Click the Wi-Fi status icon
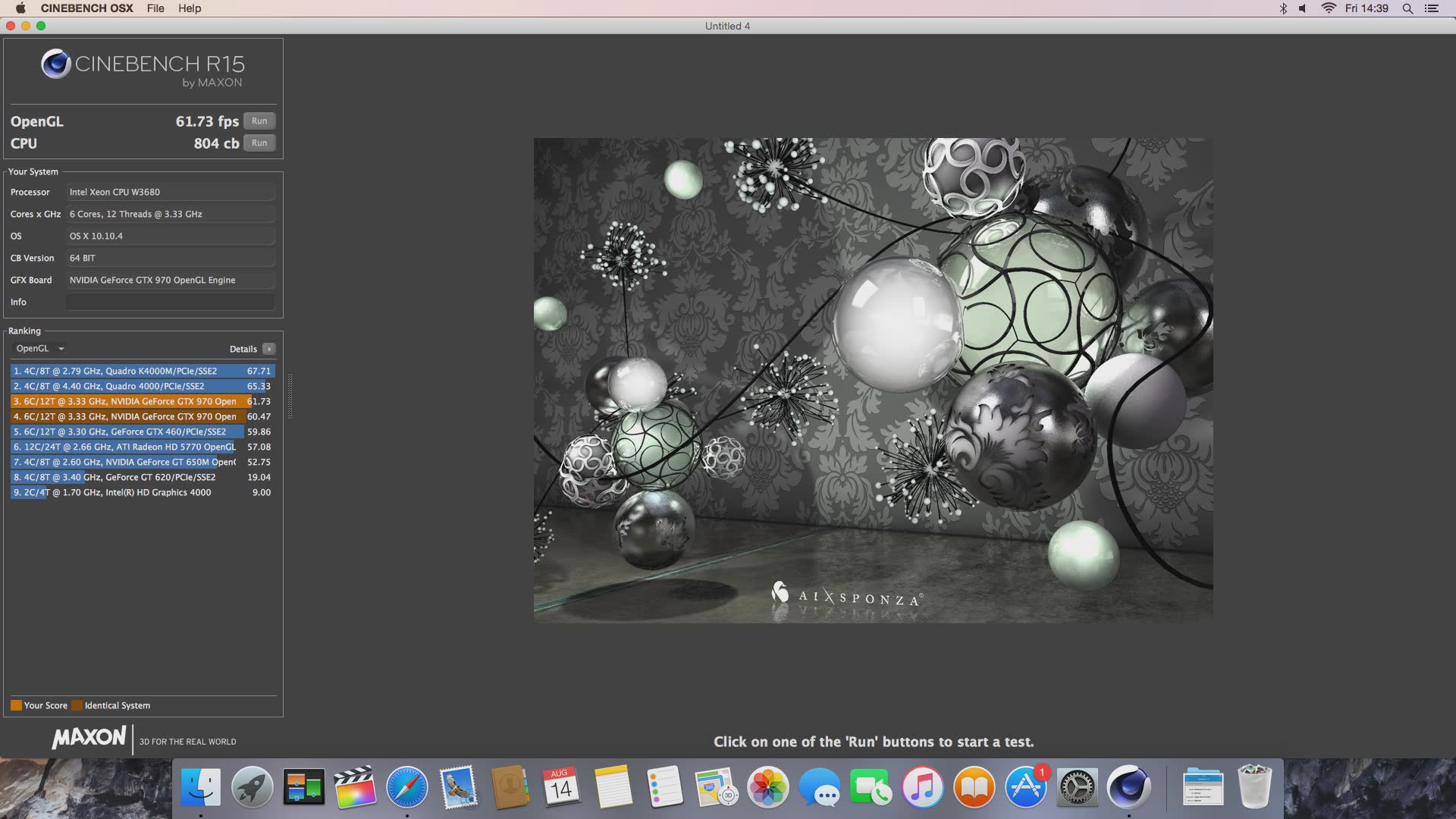The image size is (1456, 819). pyautogui.click(x=1329, y=8)
